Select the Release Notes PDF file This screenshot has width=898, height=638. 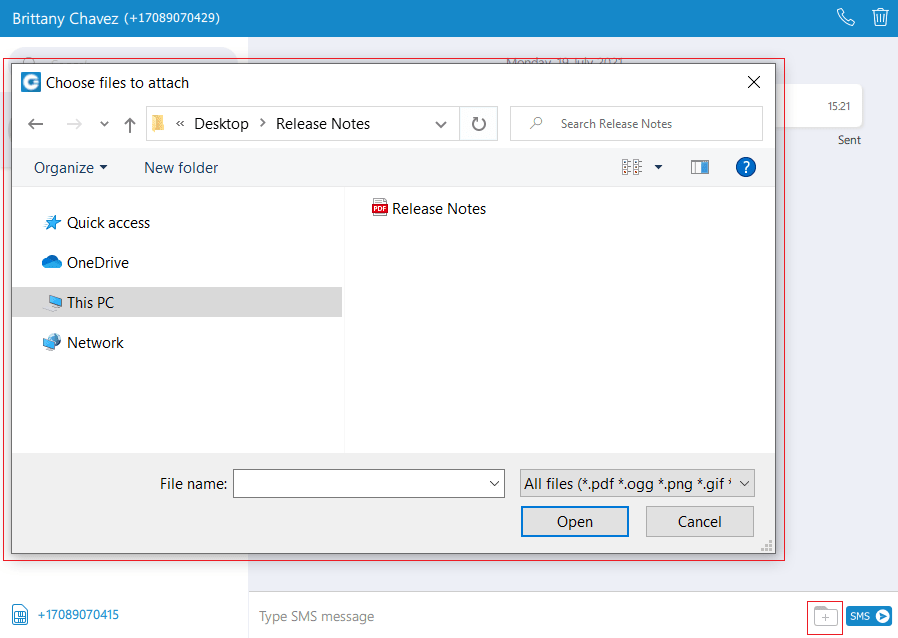tap(429, 208)
